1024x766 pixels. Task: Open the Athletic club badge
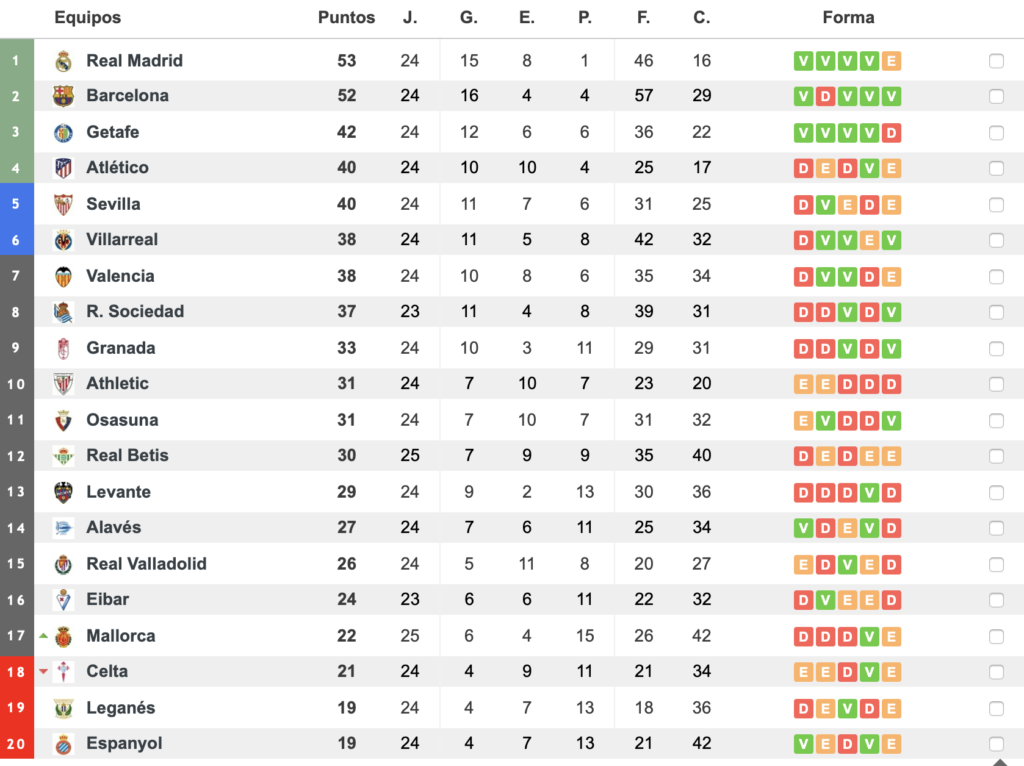point(63,383)
